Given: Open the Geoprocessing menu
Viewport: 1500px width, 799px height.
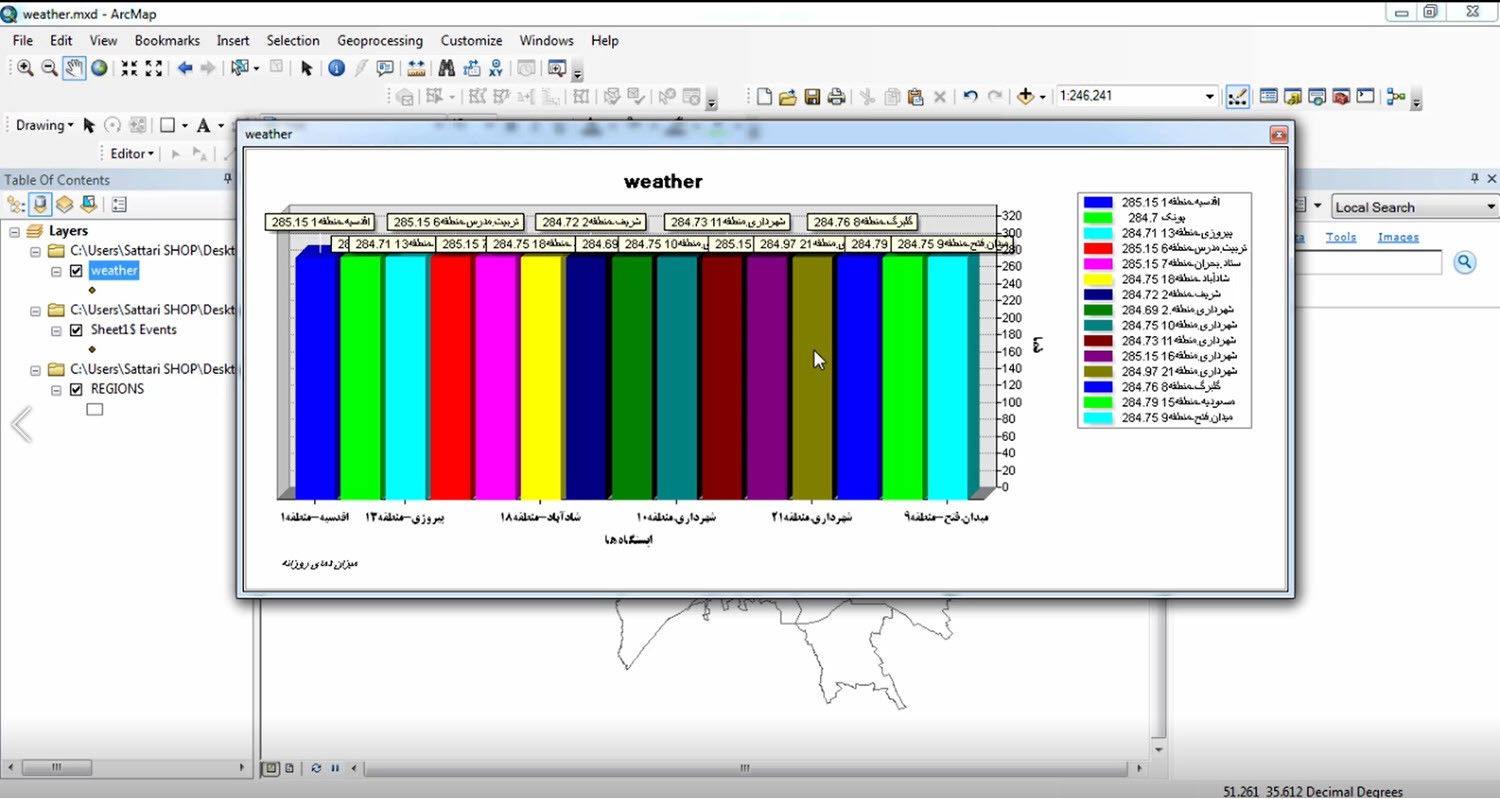Looking at the screenshot, I should [x=379, y=41].
